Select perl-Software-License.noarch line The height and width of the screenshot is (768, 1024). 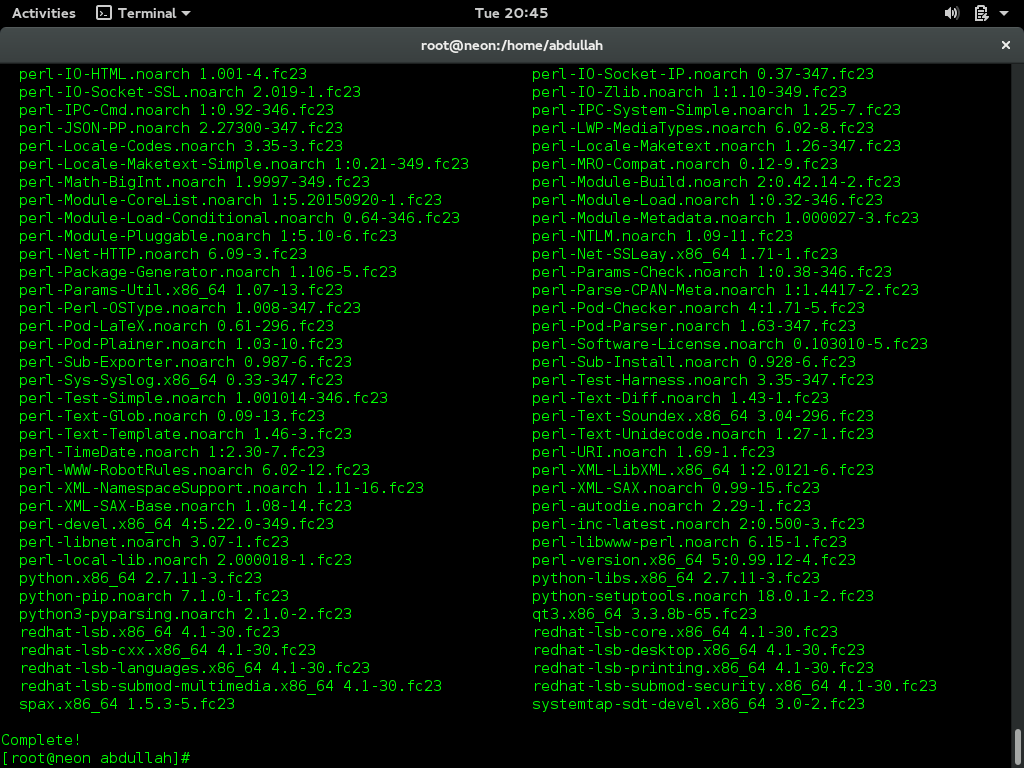729,344
